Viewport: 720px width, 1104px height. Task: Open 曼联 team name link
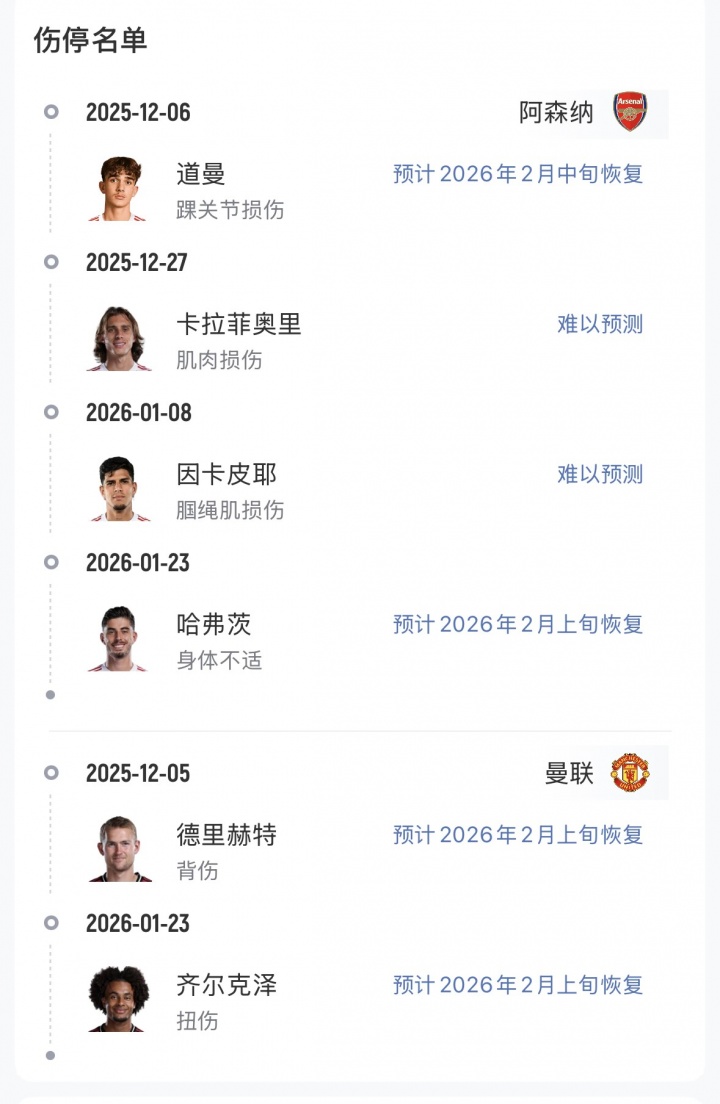[x=569, y=773]
